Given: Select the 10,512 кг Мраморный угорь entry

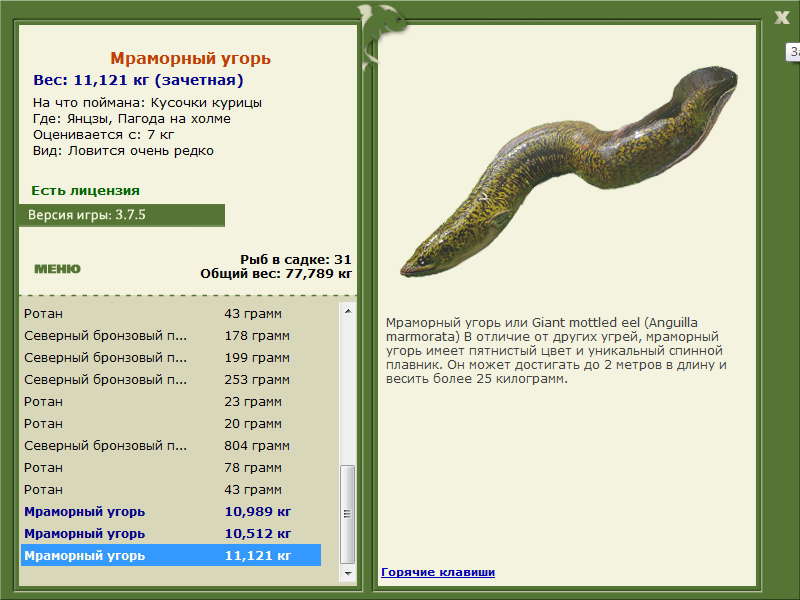Looking at the screenshot, I should [x=171, y=533].
